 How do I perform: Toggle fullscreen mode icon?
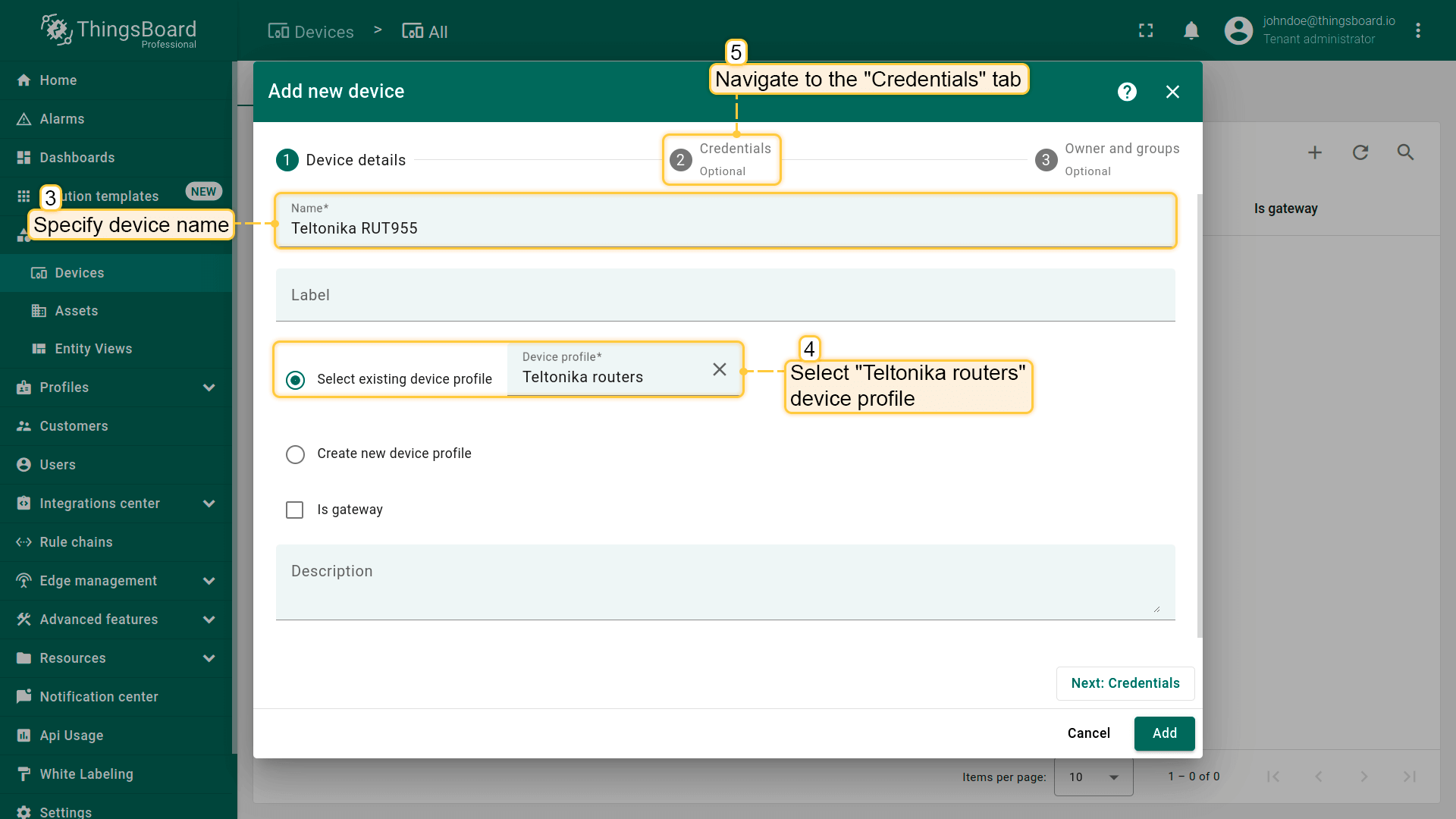pyautogui.click(x=1146, y=30)
